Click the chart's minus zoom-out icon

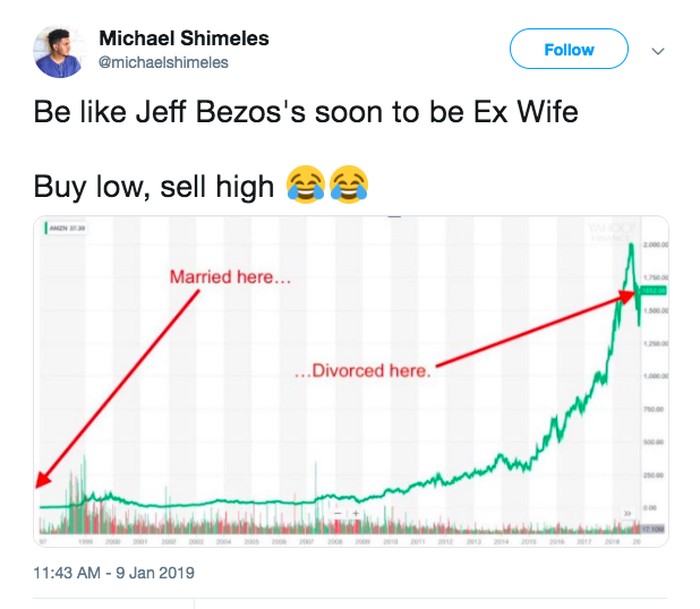[x=339, y=514]
